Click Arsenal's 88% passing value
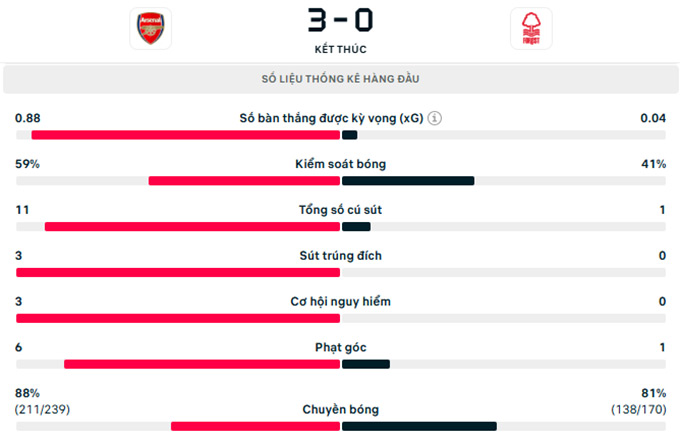Screen dimensions: 680x439 click(27, 393)
